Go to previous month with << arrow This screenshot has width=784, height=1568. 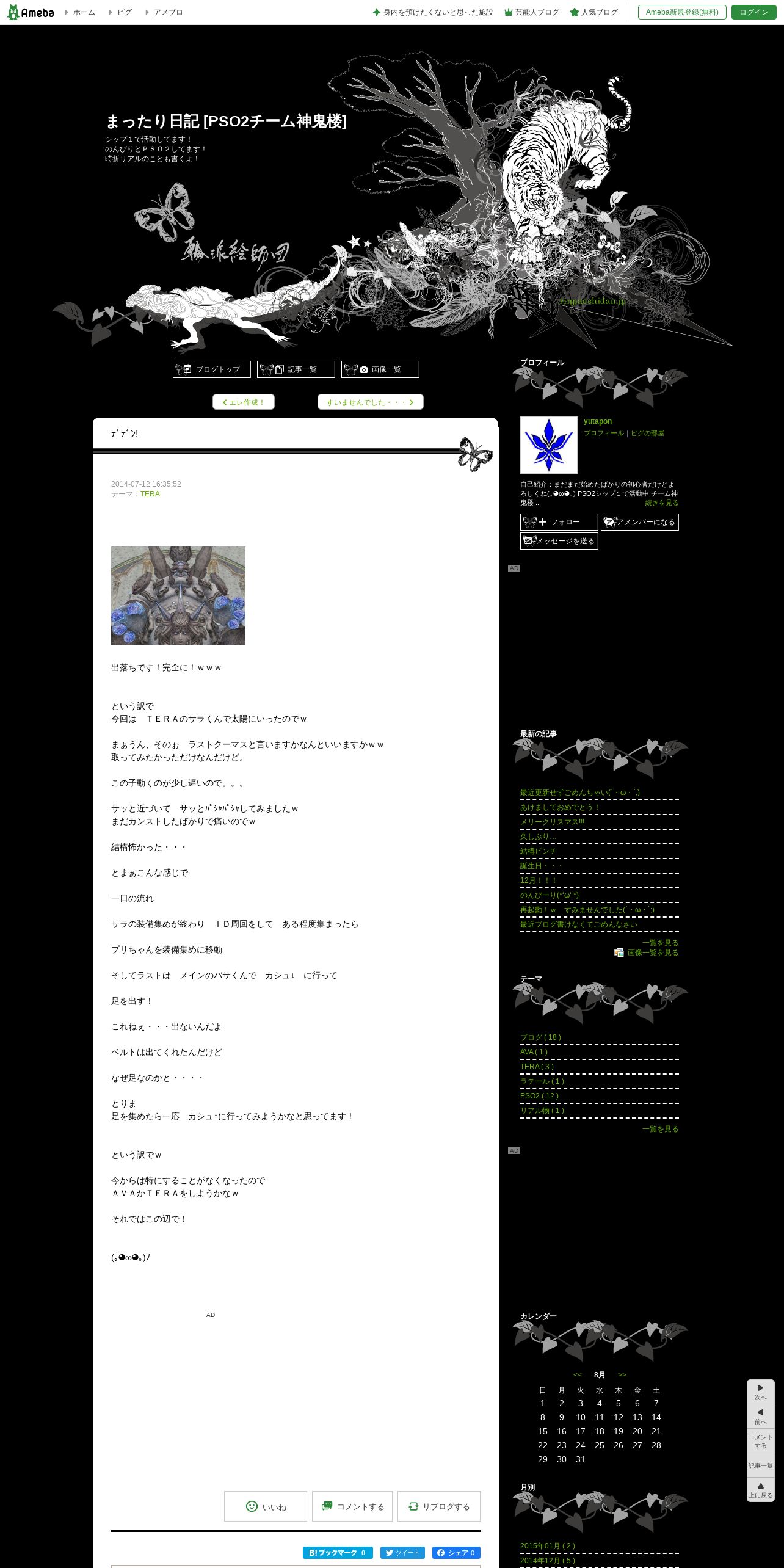[x=578, y=1374]
